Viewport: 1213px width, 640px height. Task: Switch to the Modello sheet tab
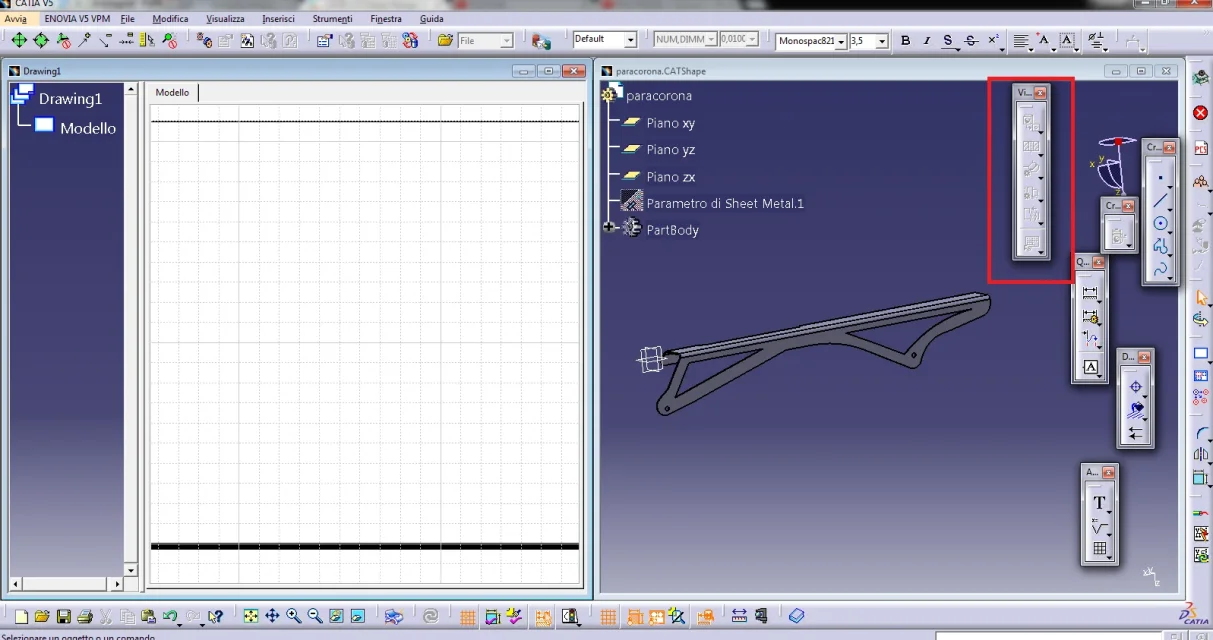pyautogui.click(x=172, y=92)
